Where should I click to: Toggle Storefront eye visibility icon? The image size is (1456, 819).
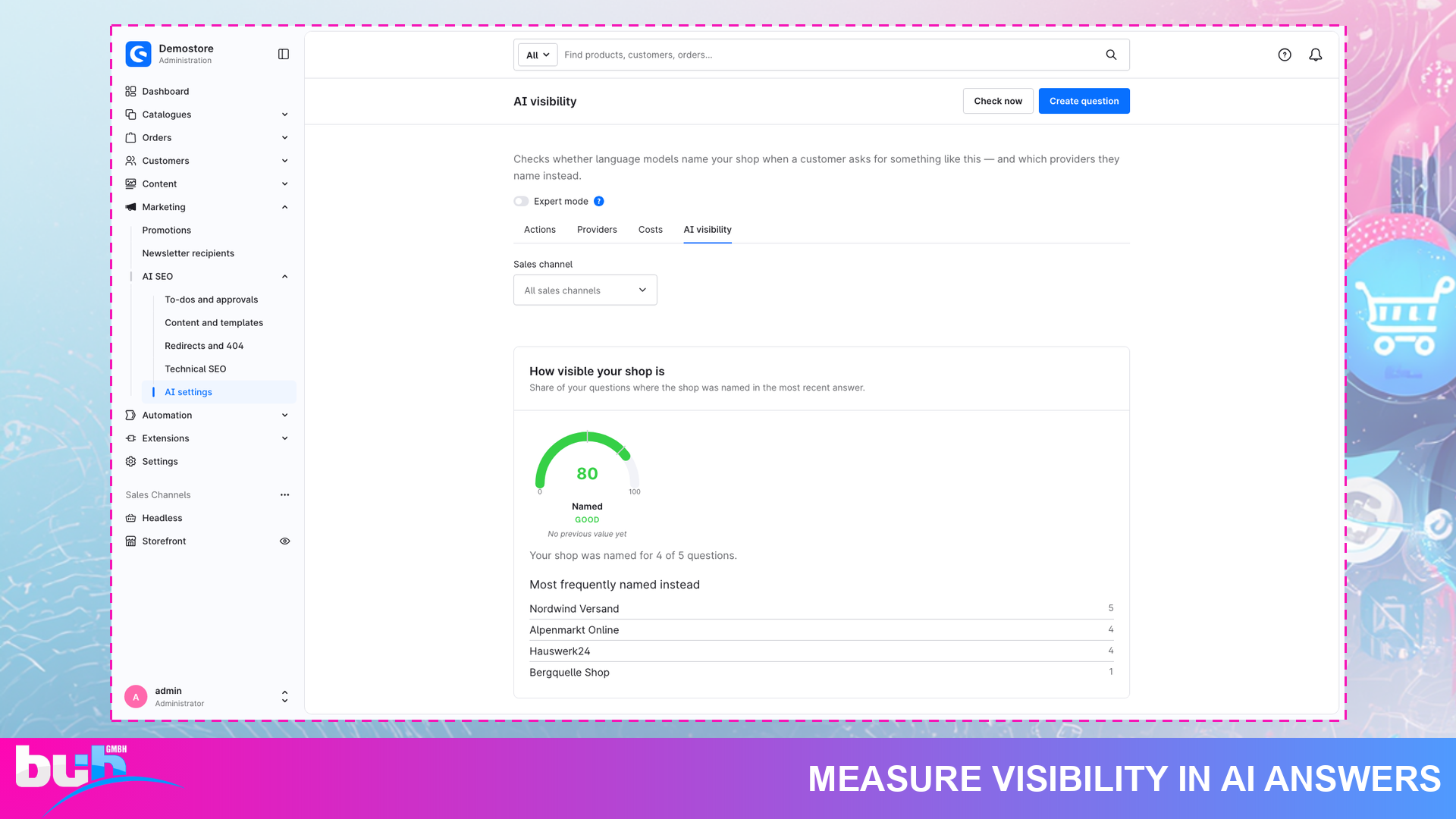[285, 541]
